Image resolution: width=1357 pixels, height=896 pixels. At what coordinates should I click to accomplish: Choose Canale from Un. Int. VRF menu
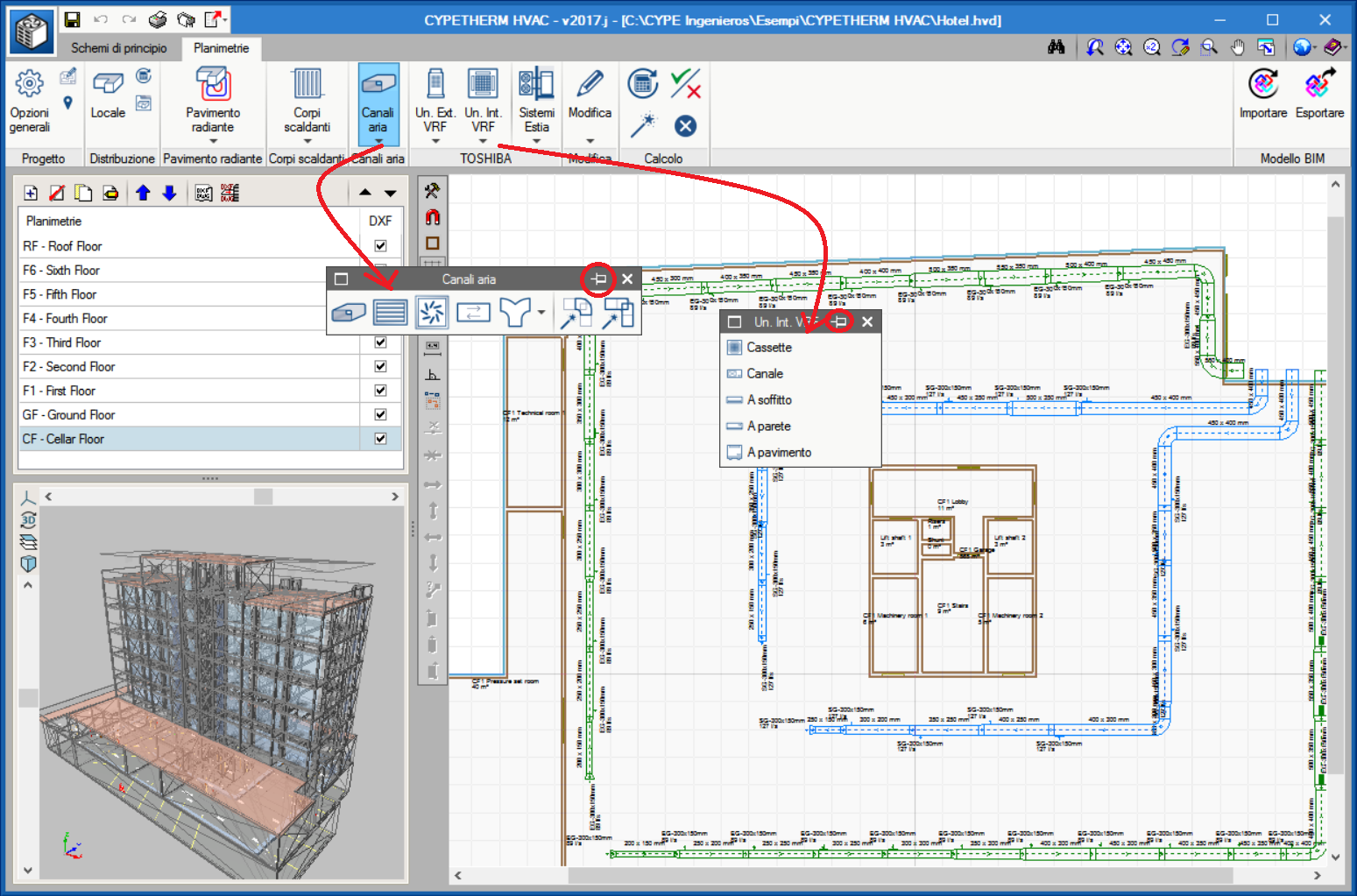(801, 374)
